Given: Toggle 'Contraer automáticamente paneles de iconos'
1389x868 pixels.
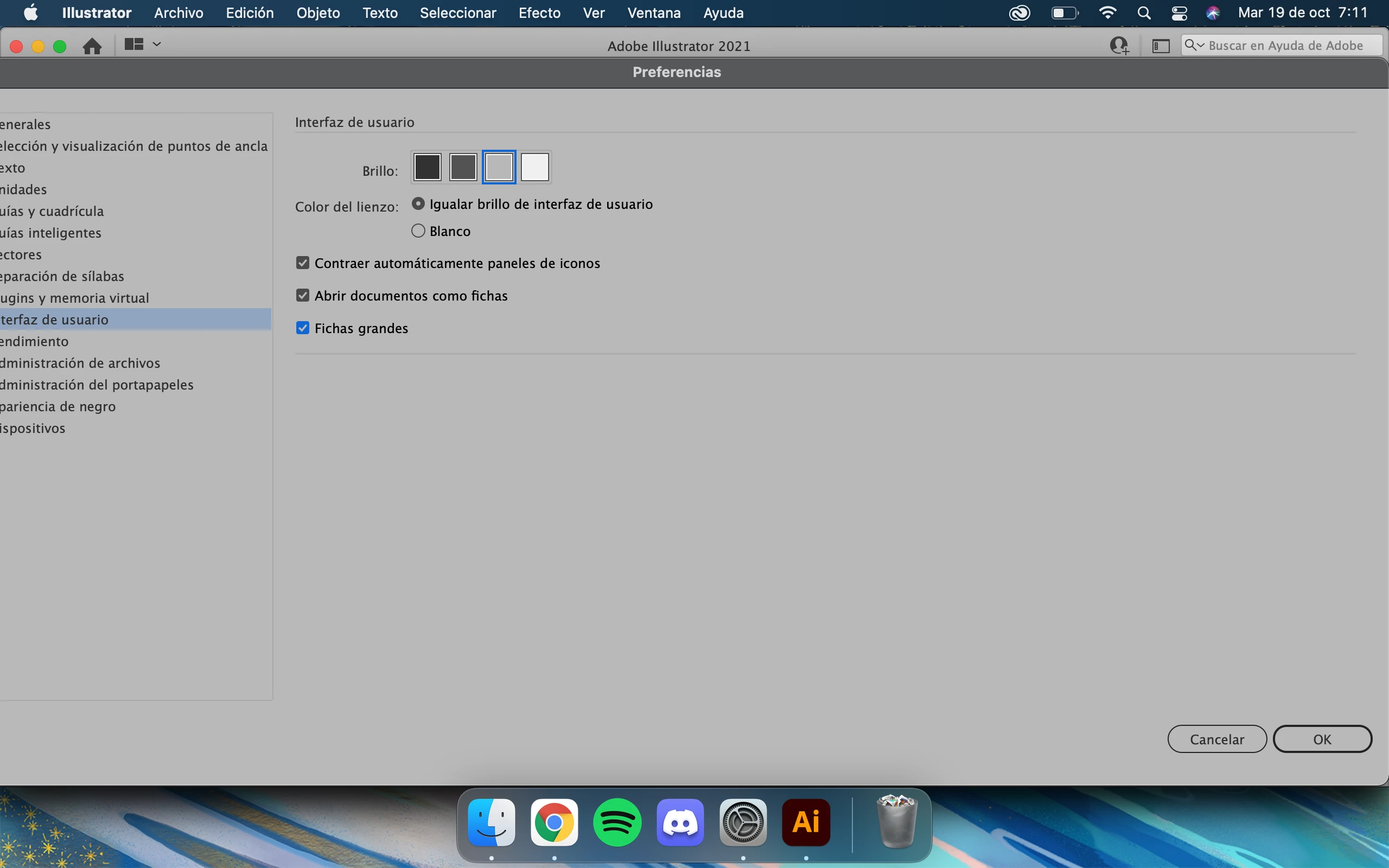Looking at the screenshot, I should tap(302, 263).
